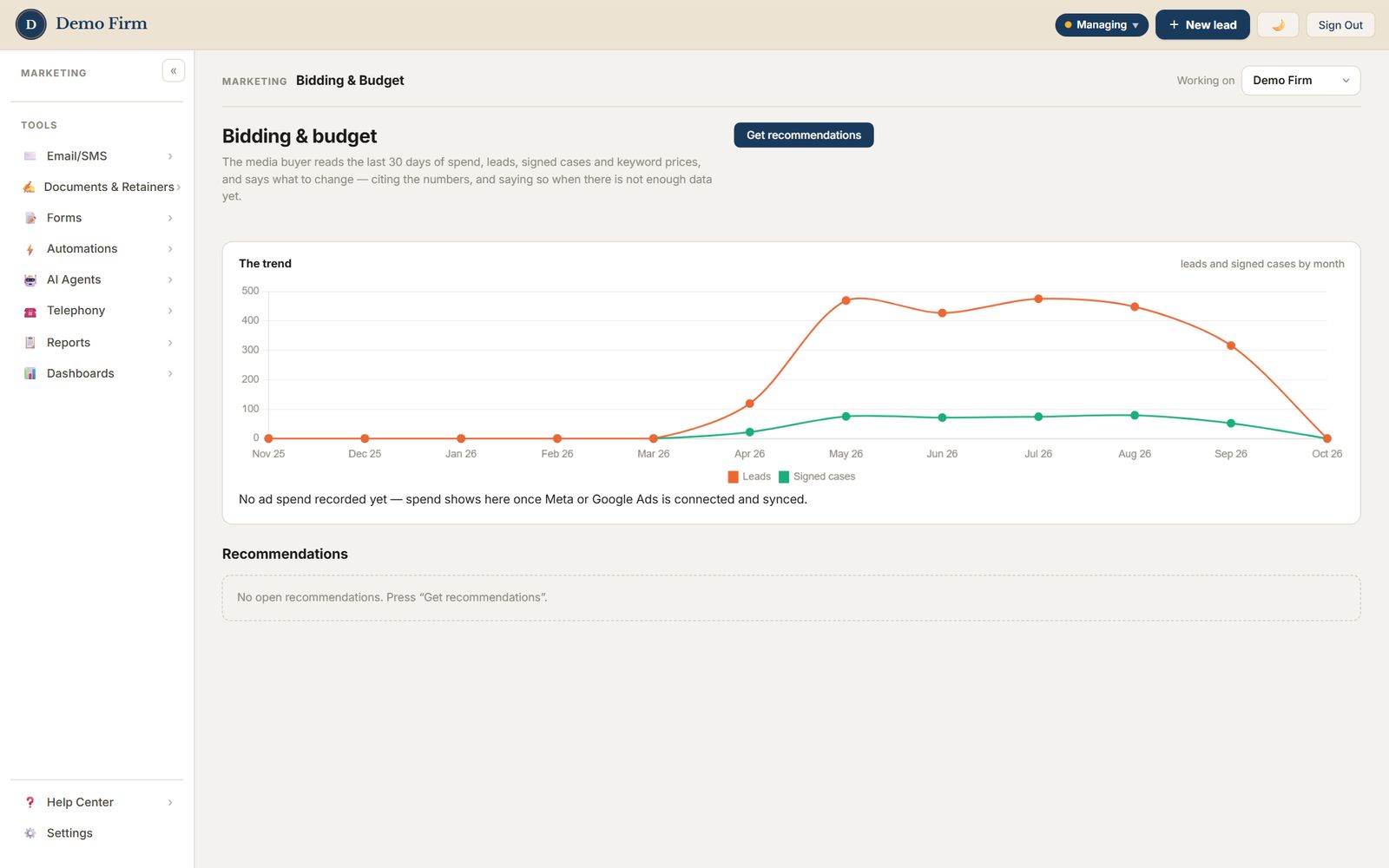Expand the Email/SMS chevron
Screen dimensions: 1389x868
pos(170,156)
